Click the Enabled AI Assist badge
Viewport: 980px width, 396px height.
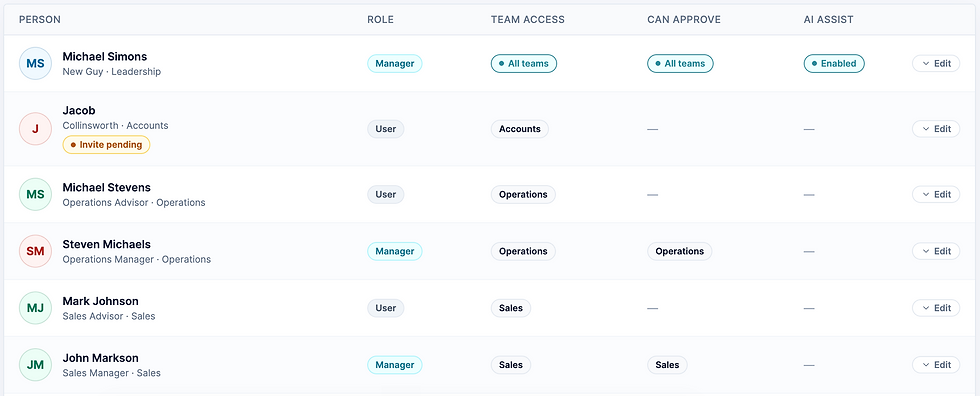pos(834,64)
